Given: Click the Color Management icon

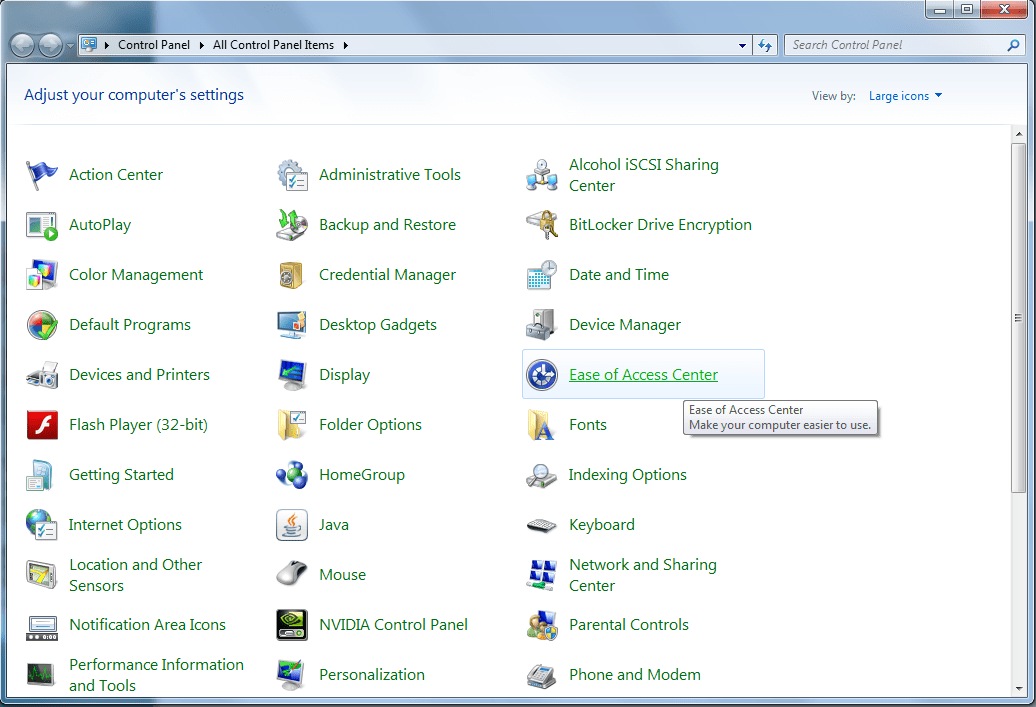Looking at the screenshot, I should click(x=42, y=275).
